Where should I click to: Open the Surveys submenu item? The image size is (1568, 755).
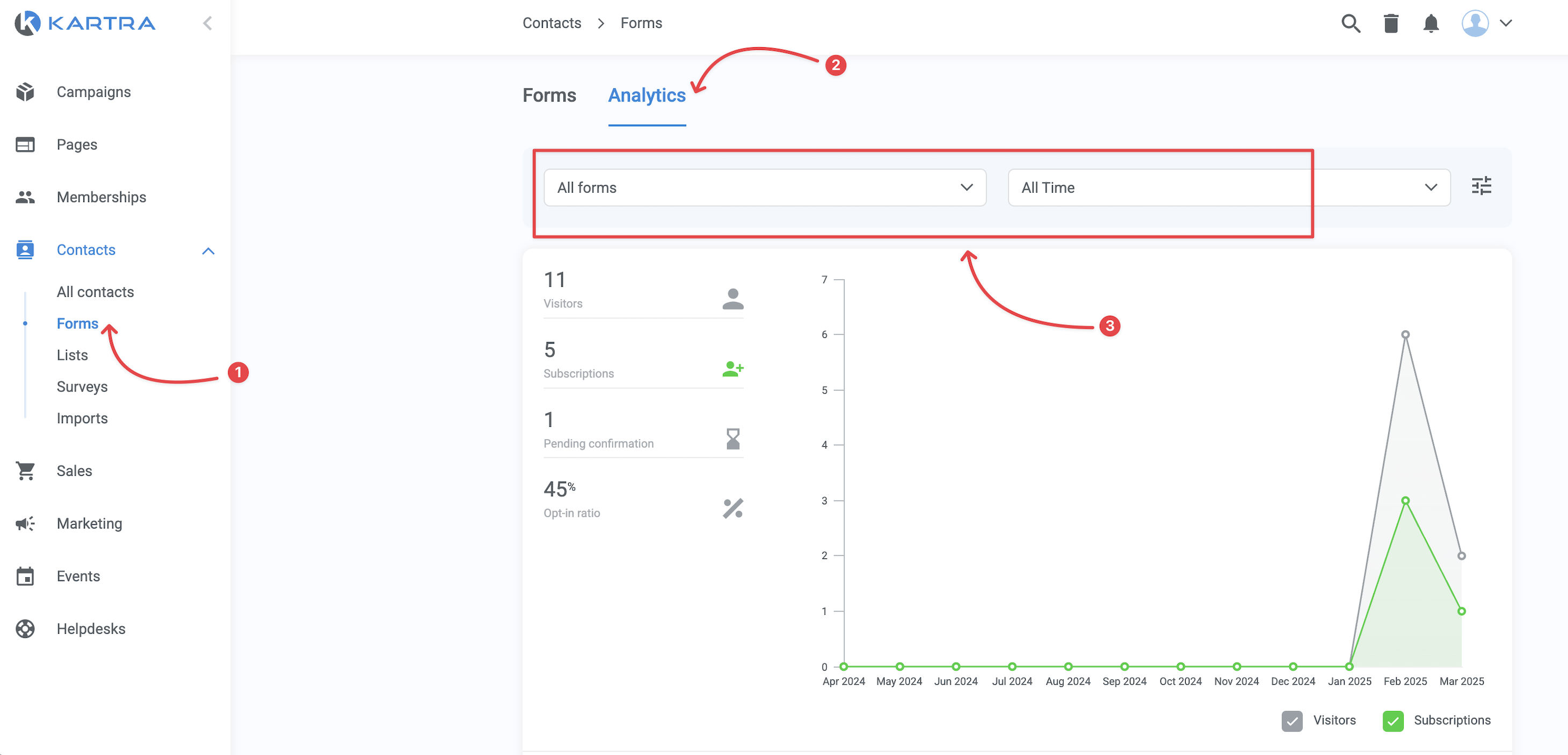(82, 387)
